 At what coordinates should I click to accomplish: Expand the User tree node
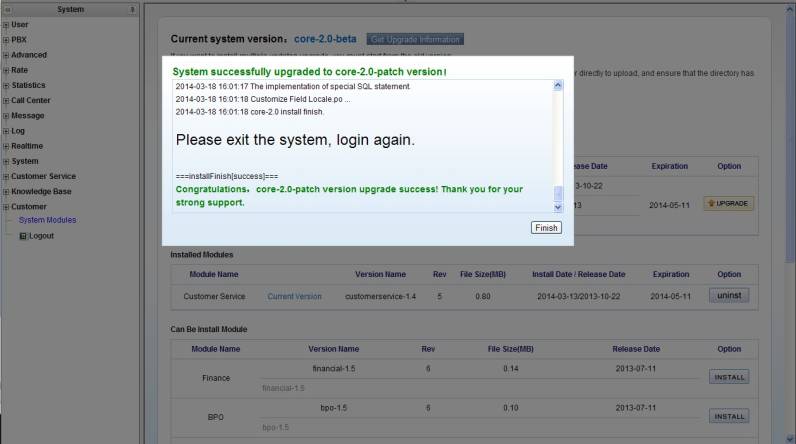pos(6,25)
